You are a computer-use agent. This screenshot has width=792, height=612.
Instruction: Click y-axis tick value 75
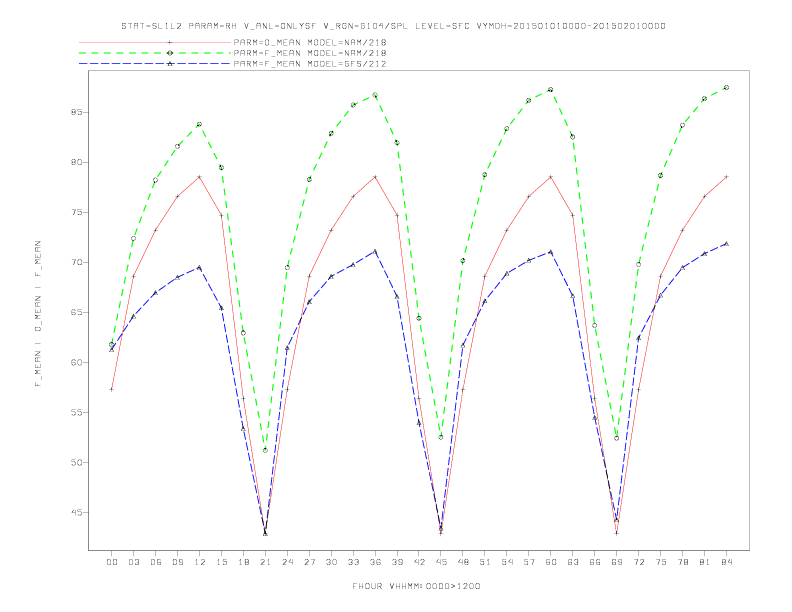click(x=77, y=213)
